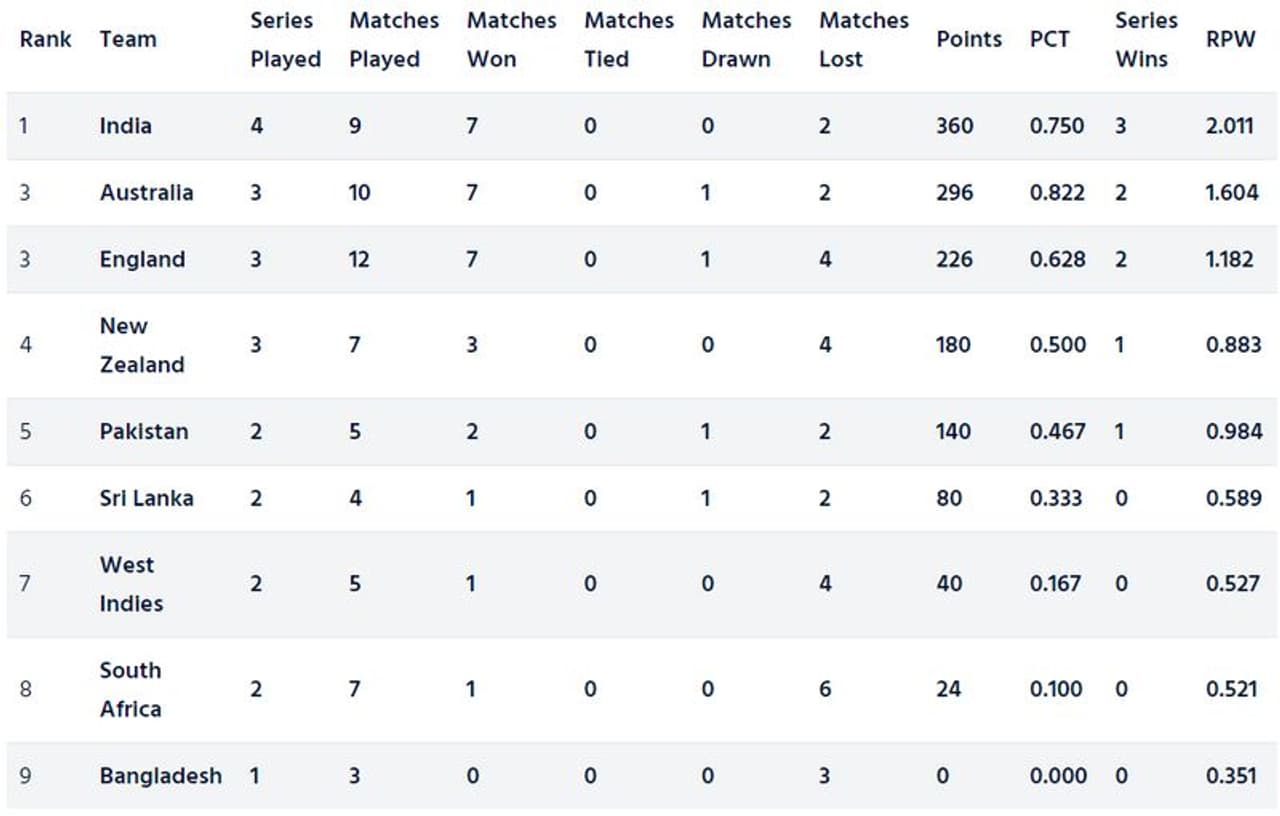Click the New Zealand team name
Screen dimensions: 1280x816
141,345
